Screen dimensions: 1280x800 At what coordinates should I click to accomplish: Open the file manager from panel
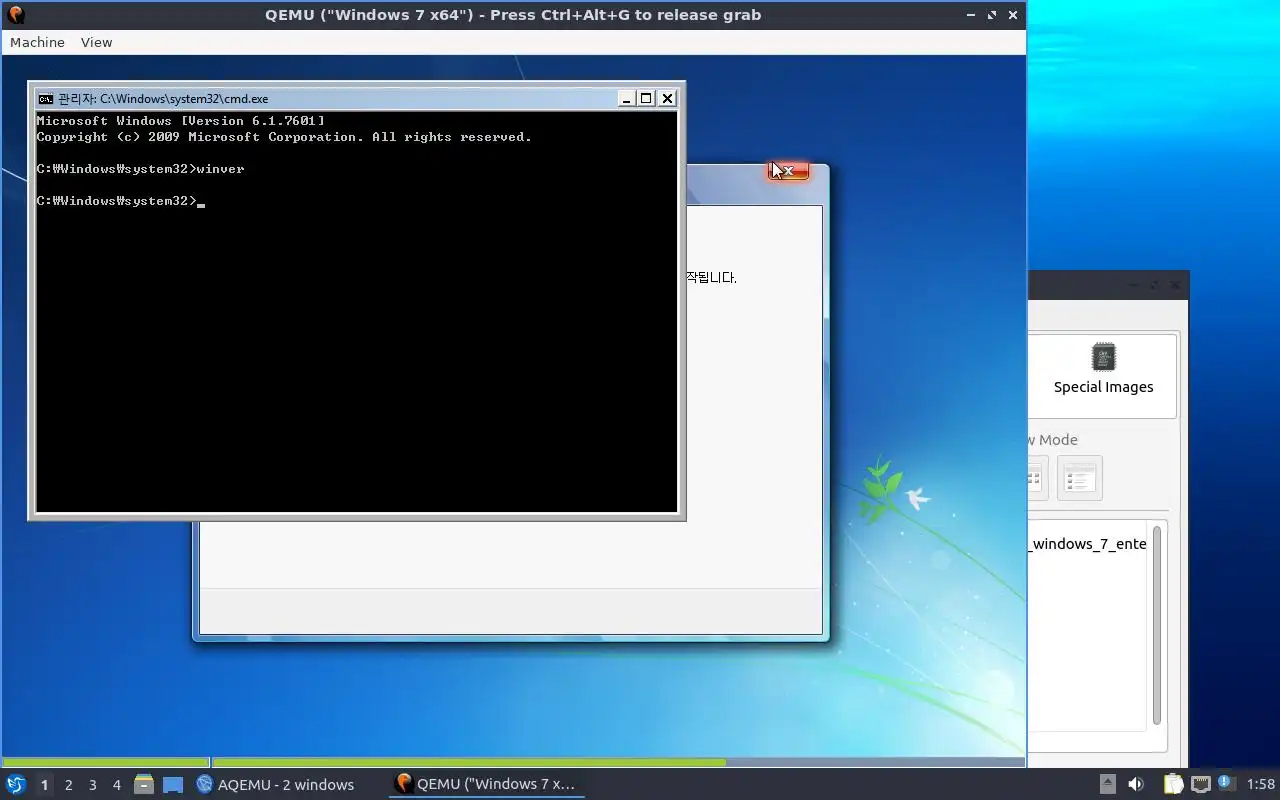point(143,784)
